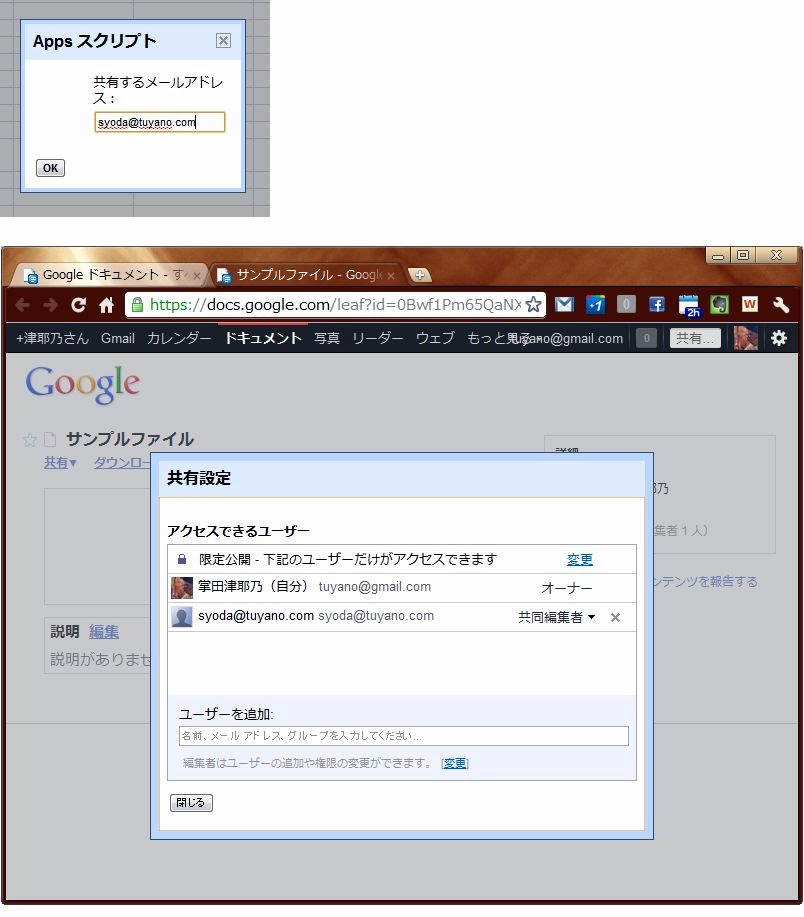The height and width of the screenshot is (917, 804).
Task: Click OK in the Apps スクリプト dialog
Action: tap(50, 168)
